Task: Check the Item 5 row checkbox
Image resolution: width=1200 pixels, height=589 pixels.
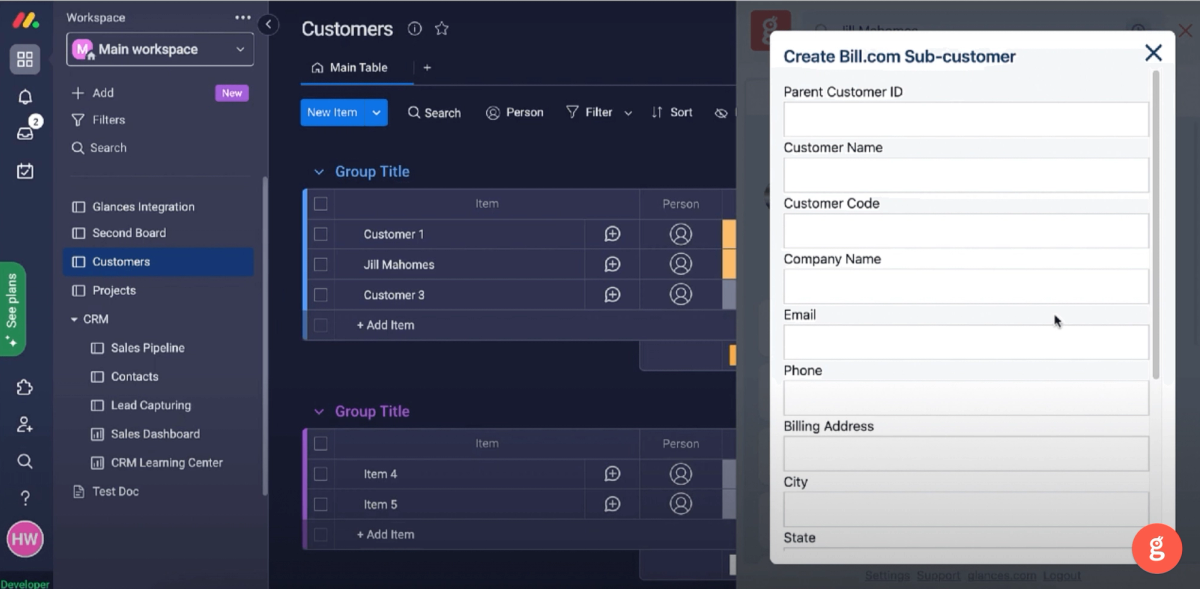Action: (320, 504)
